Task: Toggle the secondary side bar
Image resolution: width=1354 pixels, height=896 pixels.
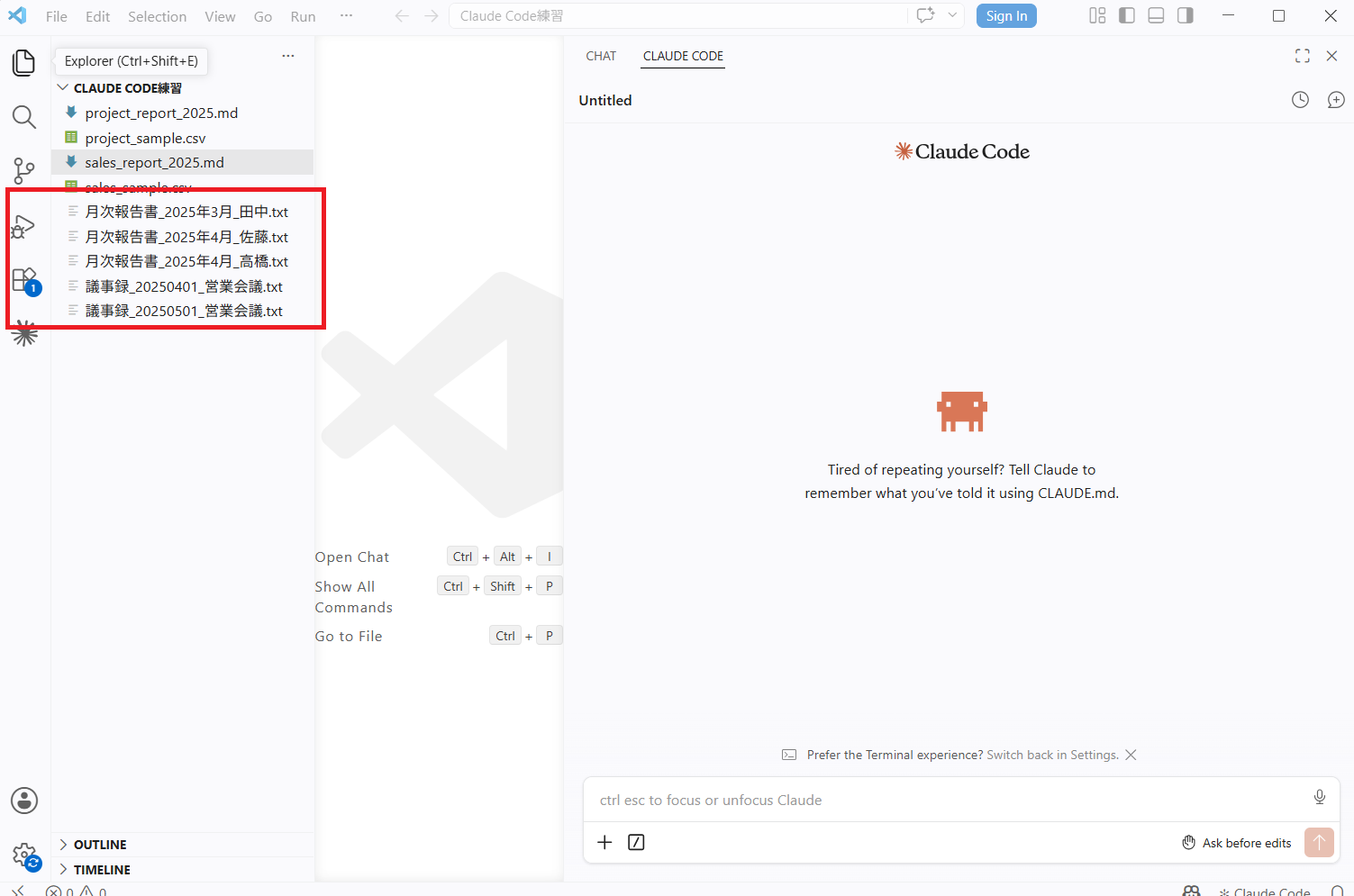Action: point(1186,15)
